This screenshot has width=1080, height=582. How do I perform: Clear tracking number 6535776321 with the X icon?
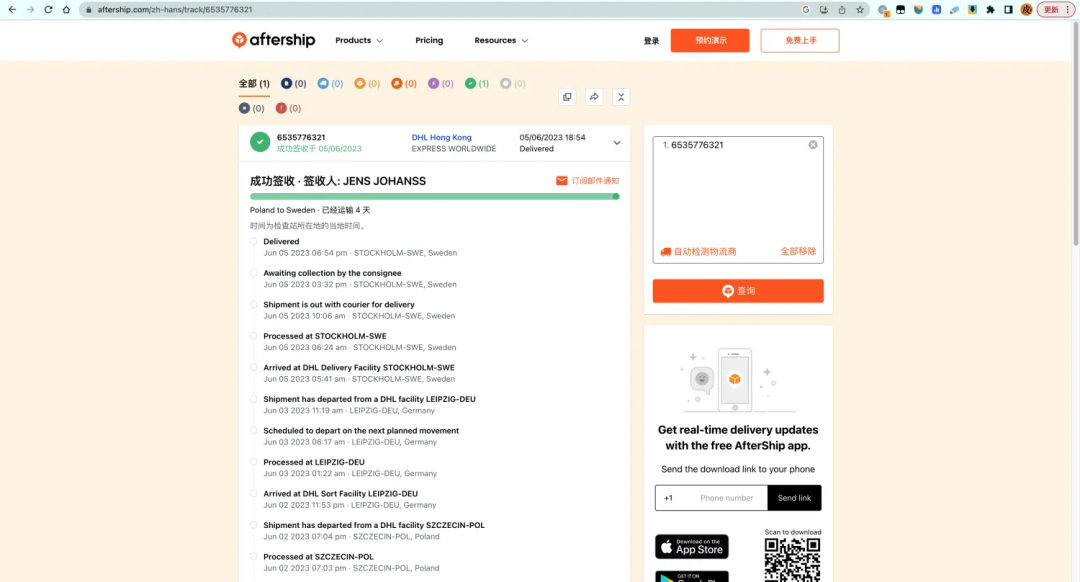point(813,145)
